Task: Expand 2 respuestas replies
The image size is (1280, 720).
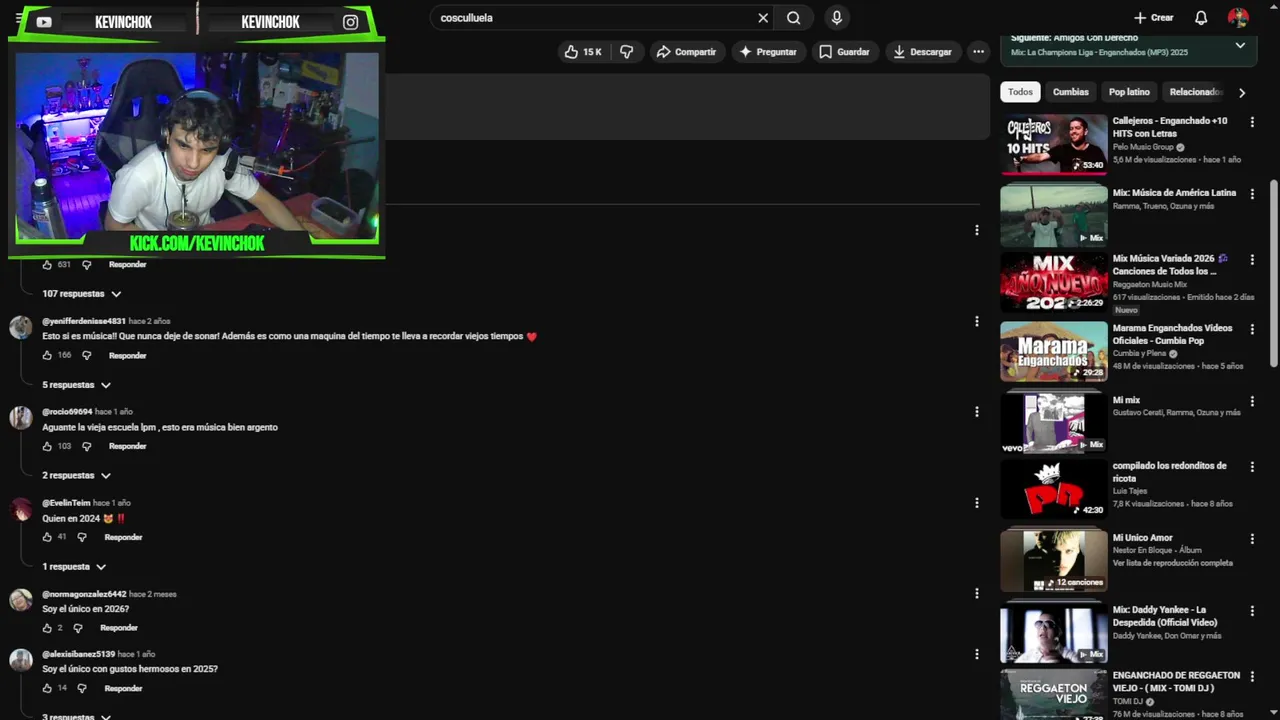Action: pyautogui.click(x=77, y=476)
